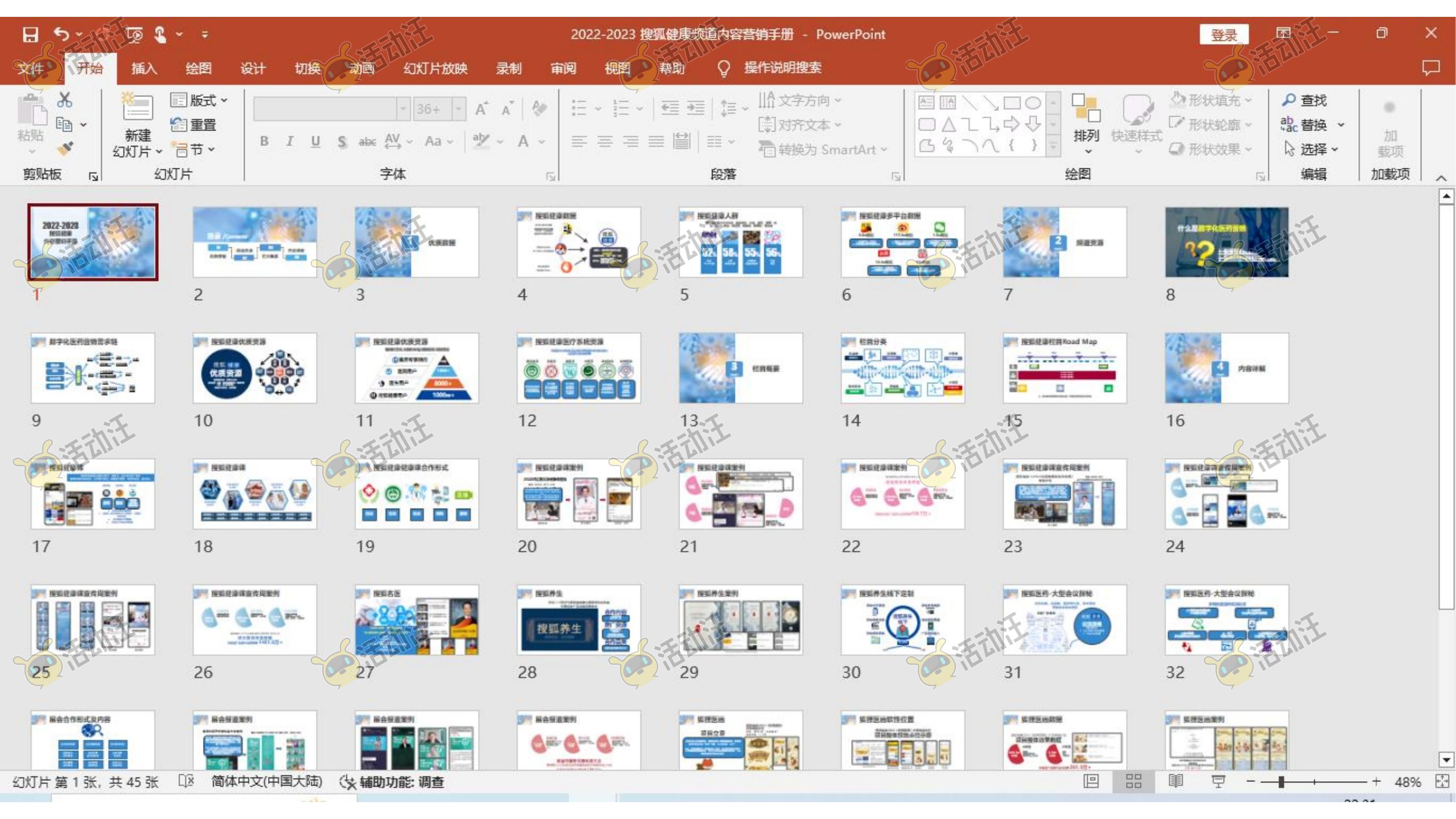The image size is (1456, 819).
Task: Toggle Slide Sorter view in status bar
Action: pyautogui.click(x=1133, y=782)
